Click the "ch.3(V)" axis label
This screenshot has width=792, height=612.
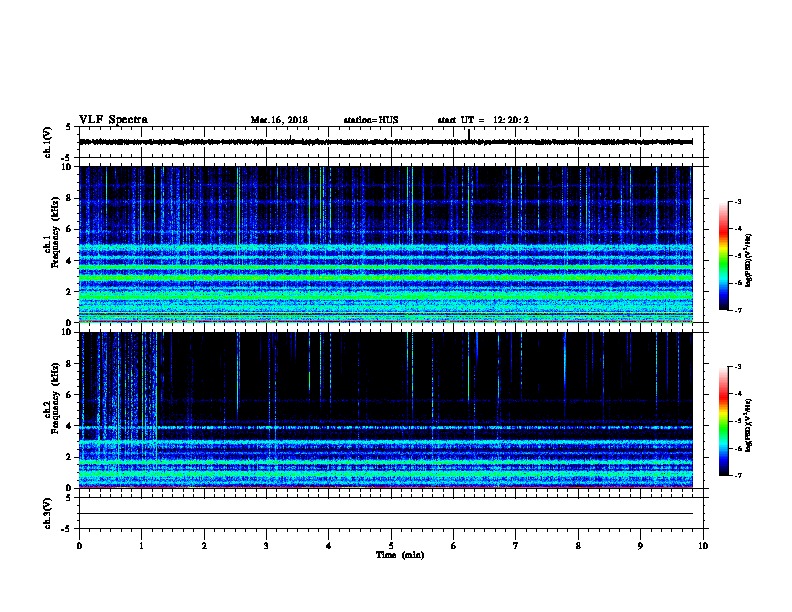[x=48, y=513]
